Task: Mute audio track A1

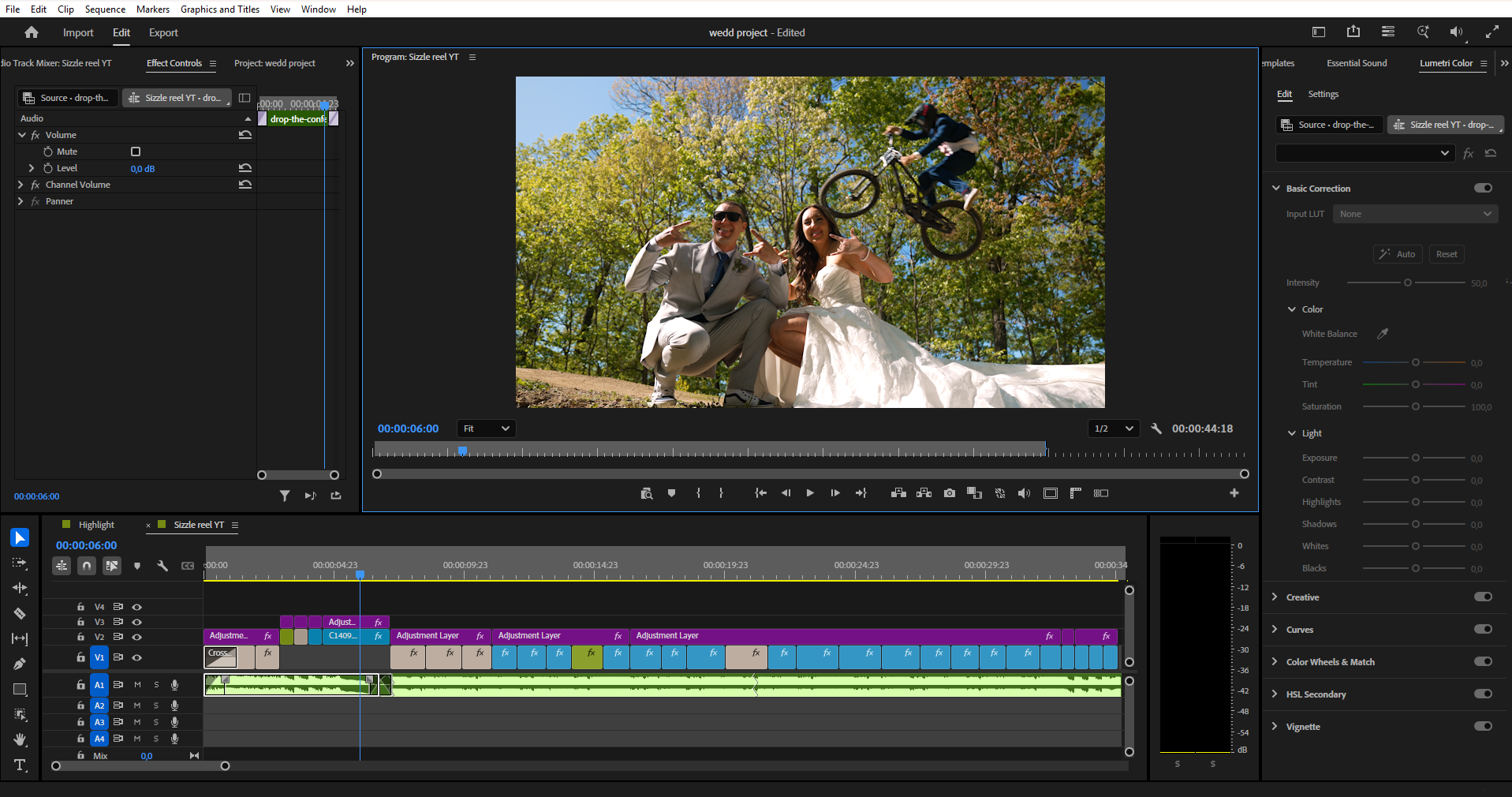Action: tap(137, 685)
